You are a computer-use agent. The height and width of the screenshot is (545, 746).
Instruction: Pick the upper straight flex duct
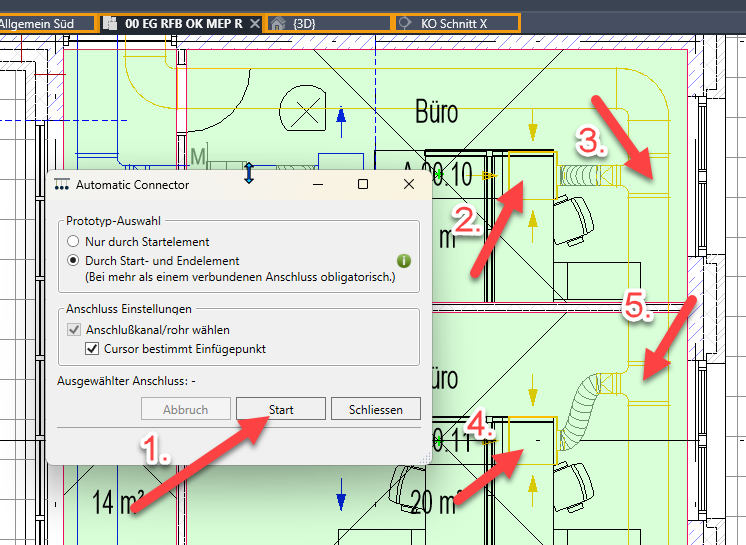pyautogui.click(x=592, y=175)
